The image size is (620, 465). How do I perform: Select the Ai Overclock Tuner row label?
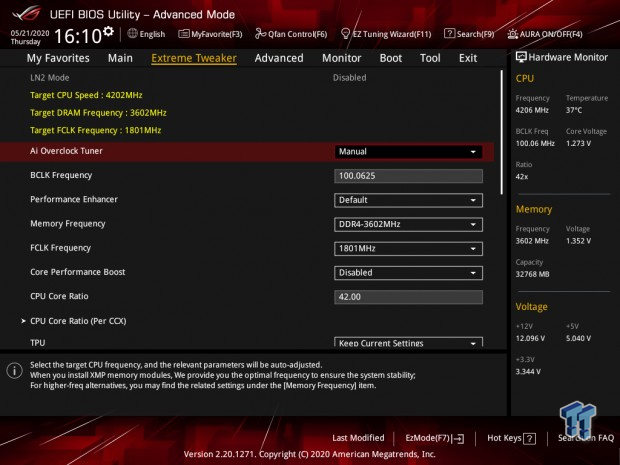tap(66, 151)
